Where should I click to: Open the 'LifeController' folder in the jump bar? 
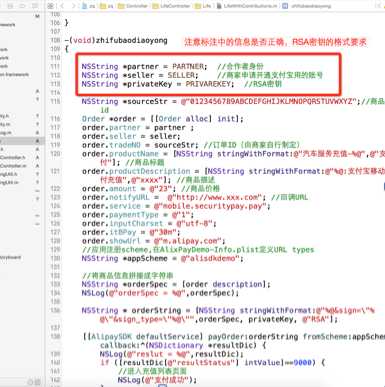[x=171, y=6]
